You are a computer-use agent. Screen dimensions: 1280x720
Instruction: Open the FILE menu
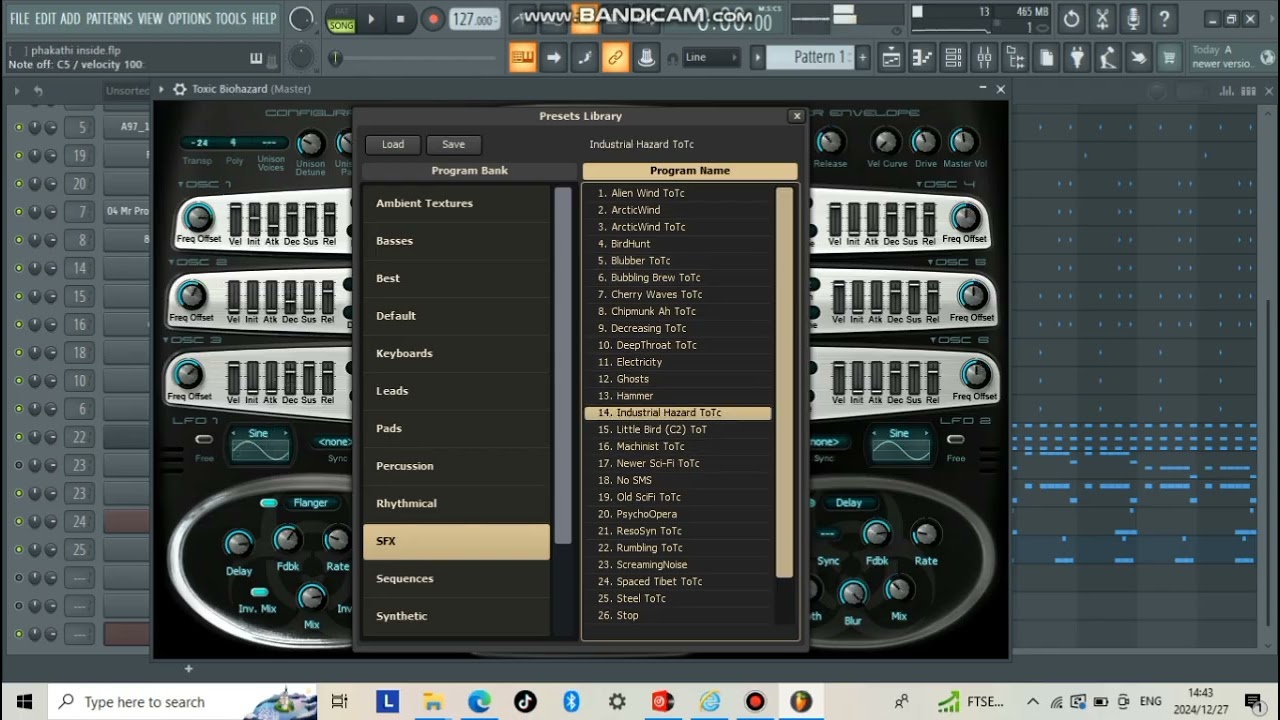coord(19,19)
